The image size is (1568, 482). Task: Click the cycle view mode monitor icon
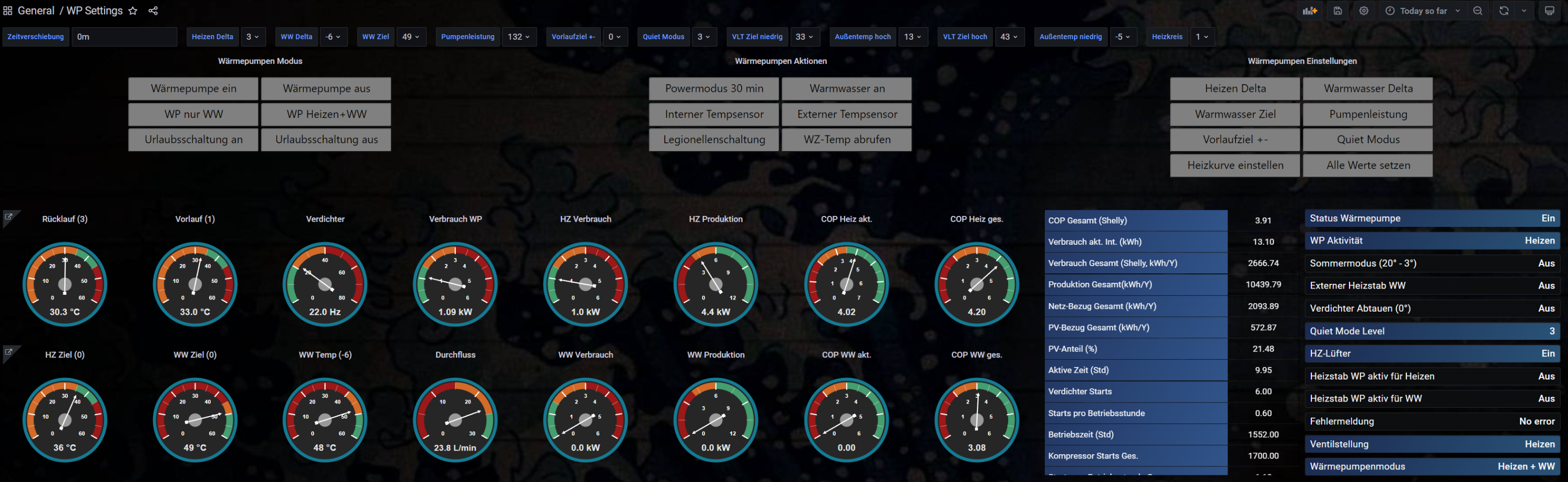tap(1549, 11)
